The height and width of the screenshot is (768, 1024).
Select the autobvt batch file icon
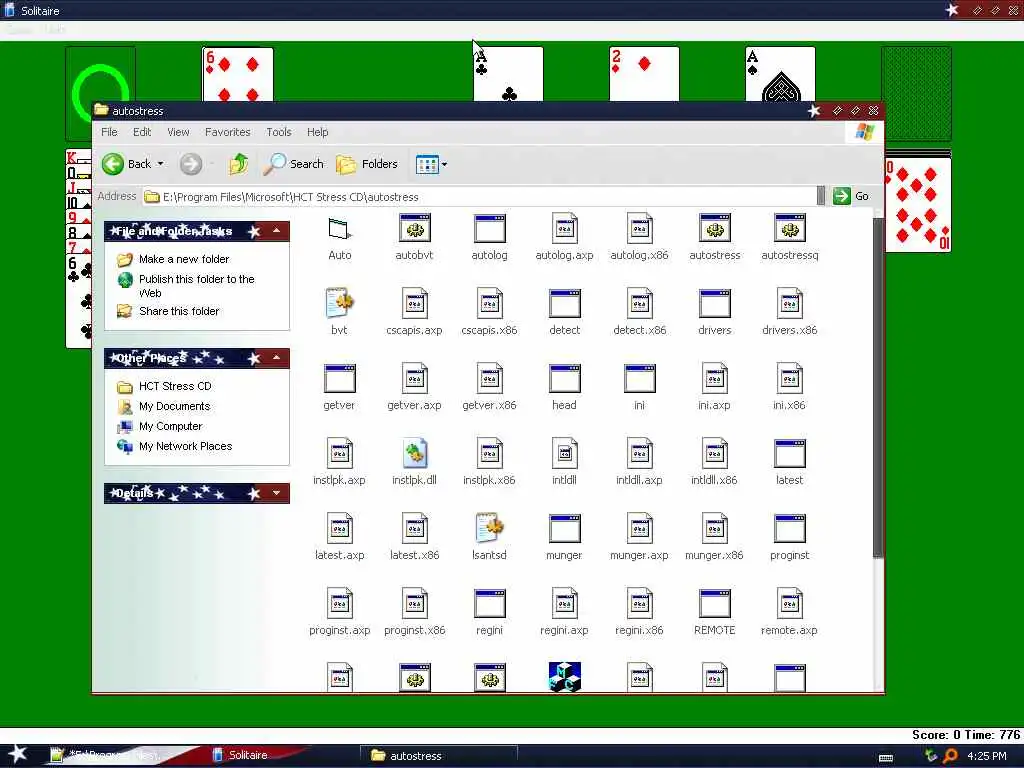point(414,229)
